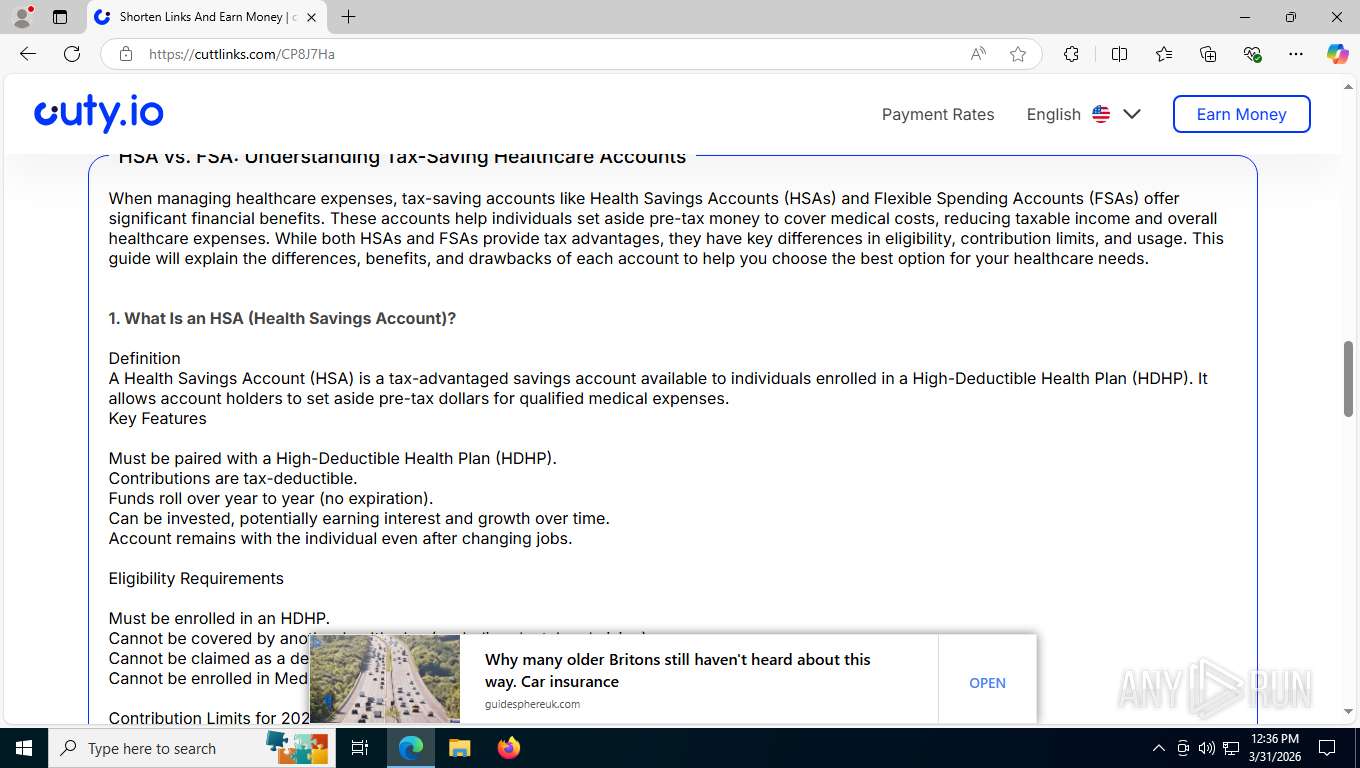Show hidden system tray icons
1360x768 pixels.
(x=1159, y=748)
